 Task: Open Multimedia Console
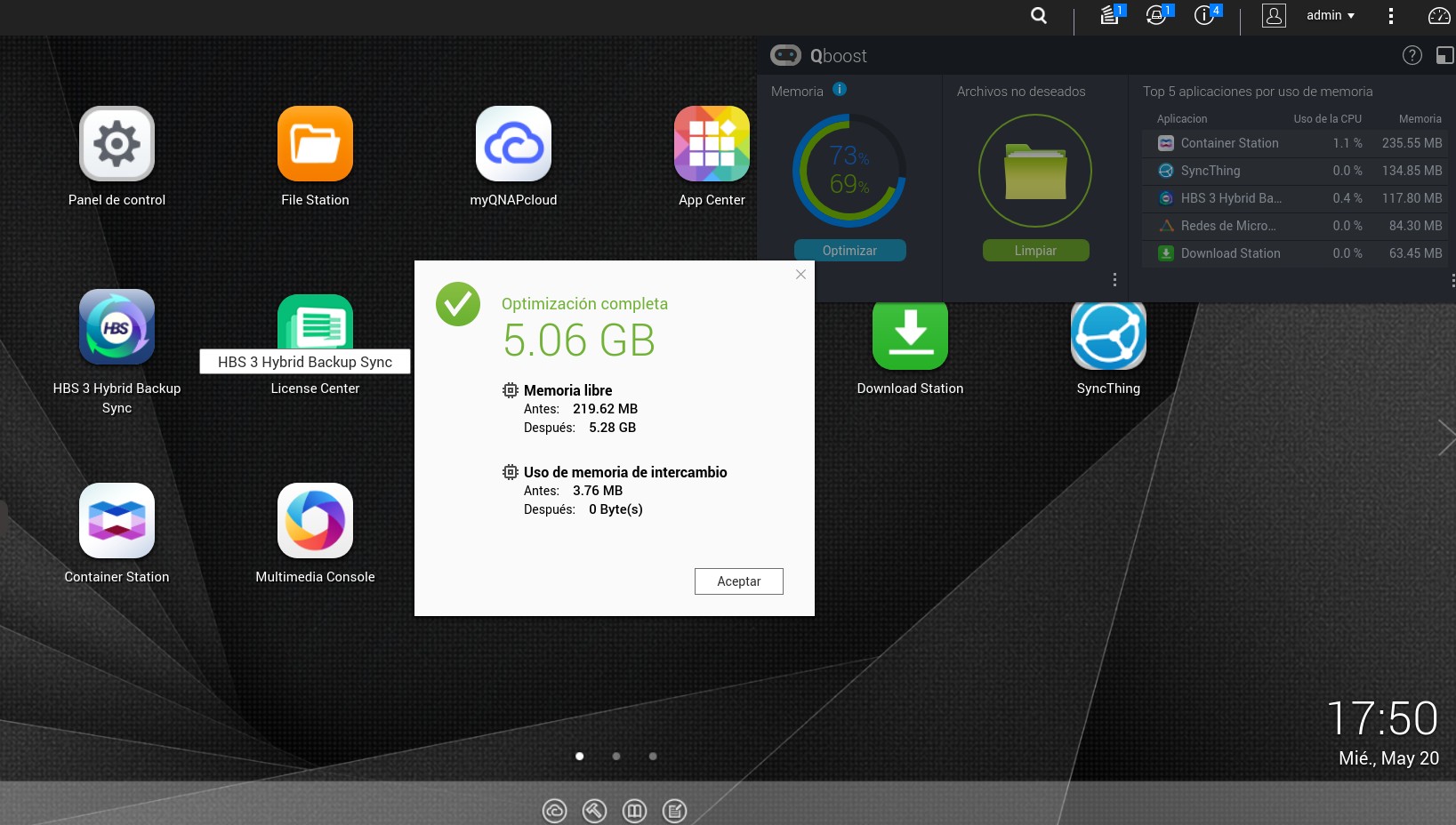(x=315, y=521)
